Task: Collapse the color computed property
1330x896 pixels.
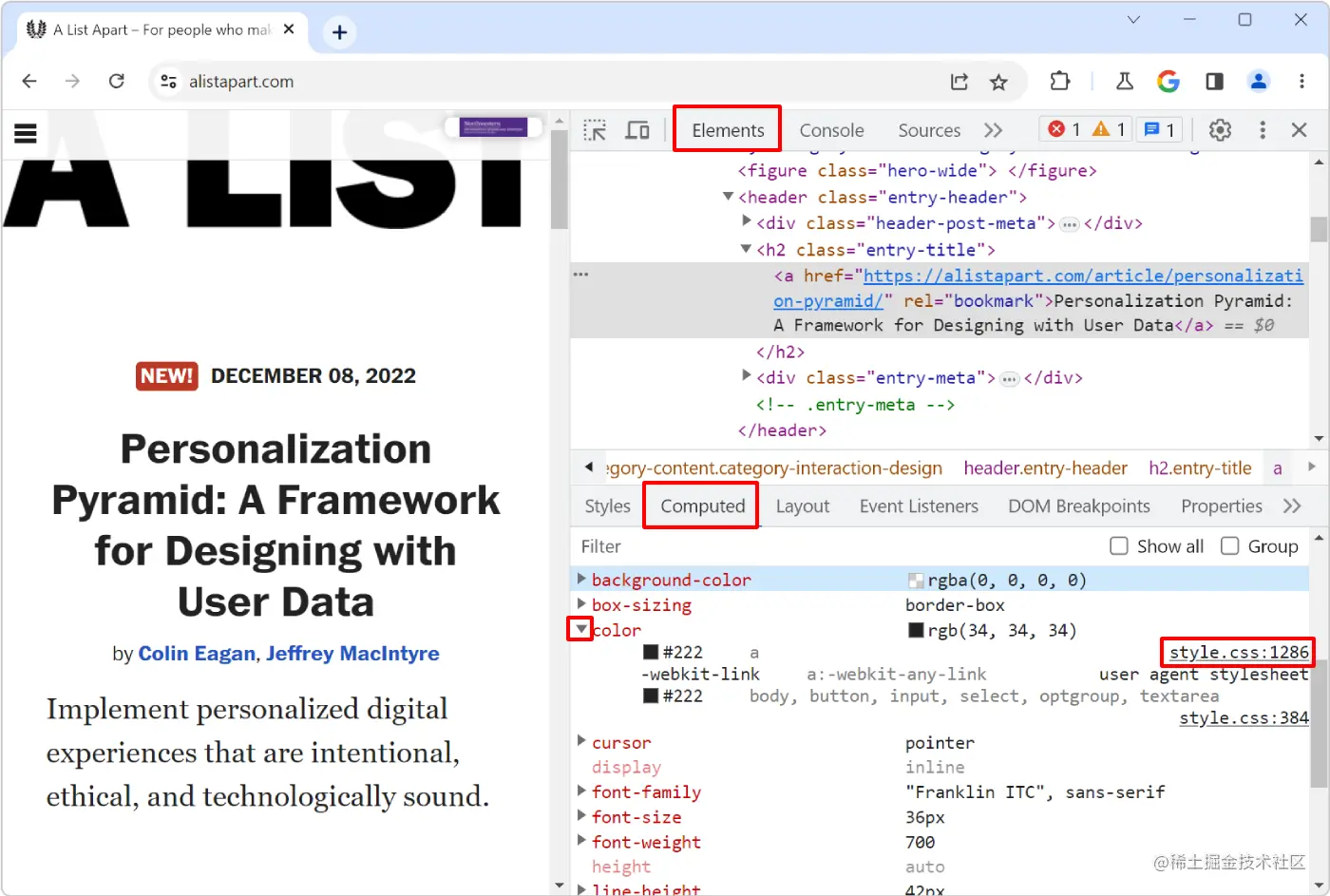Action: (580, 629)
